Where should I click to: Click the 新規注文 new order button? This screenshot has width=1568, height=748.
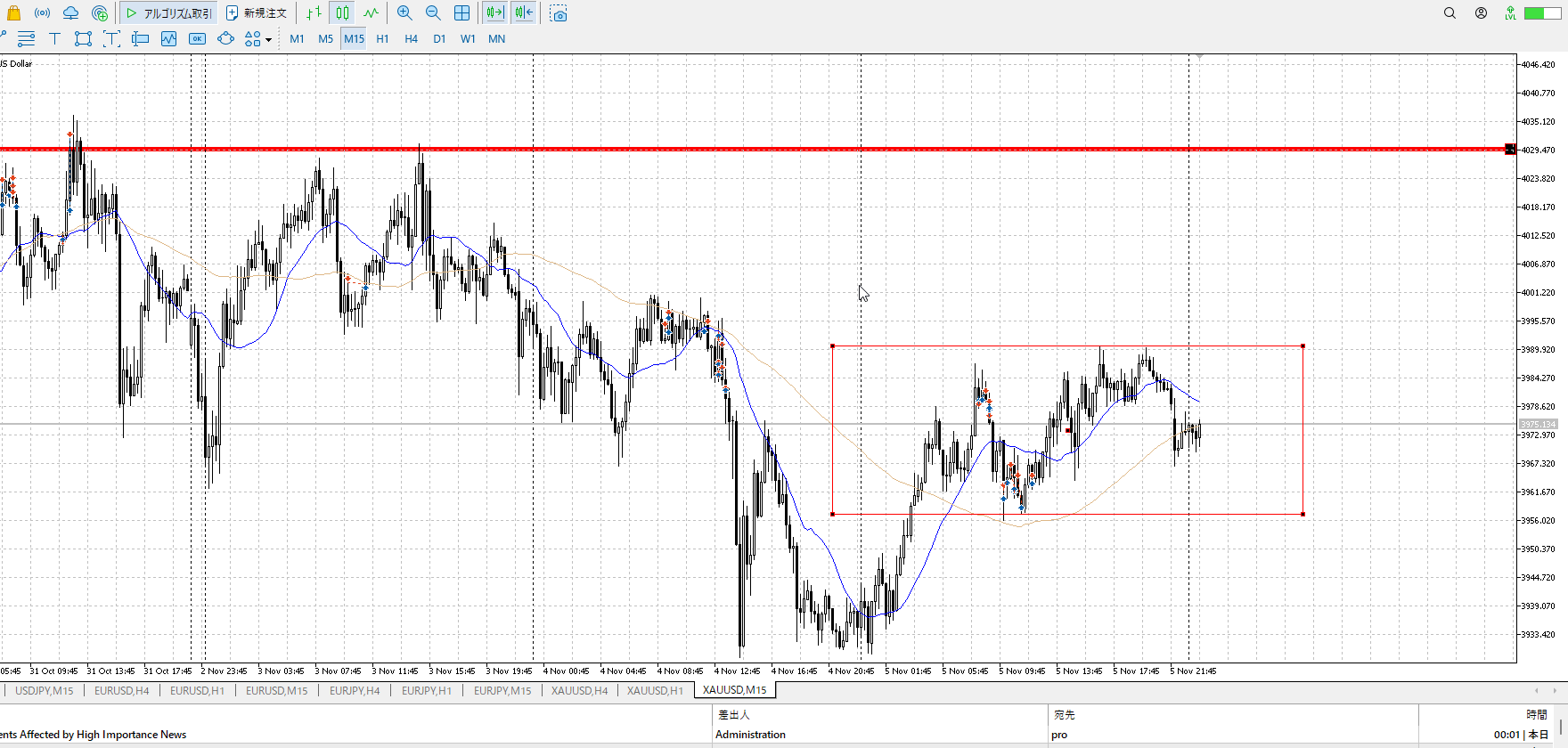pyautogui.click(x=257, y=13)
